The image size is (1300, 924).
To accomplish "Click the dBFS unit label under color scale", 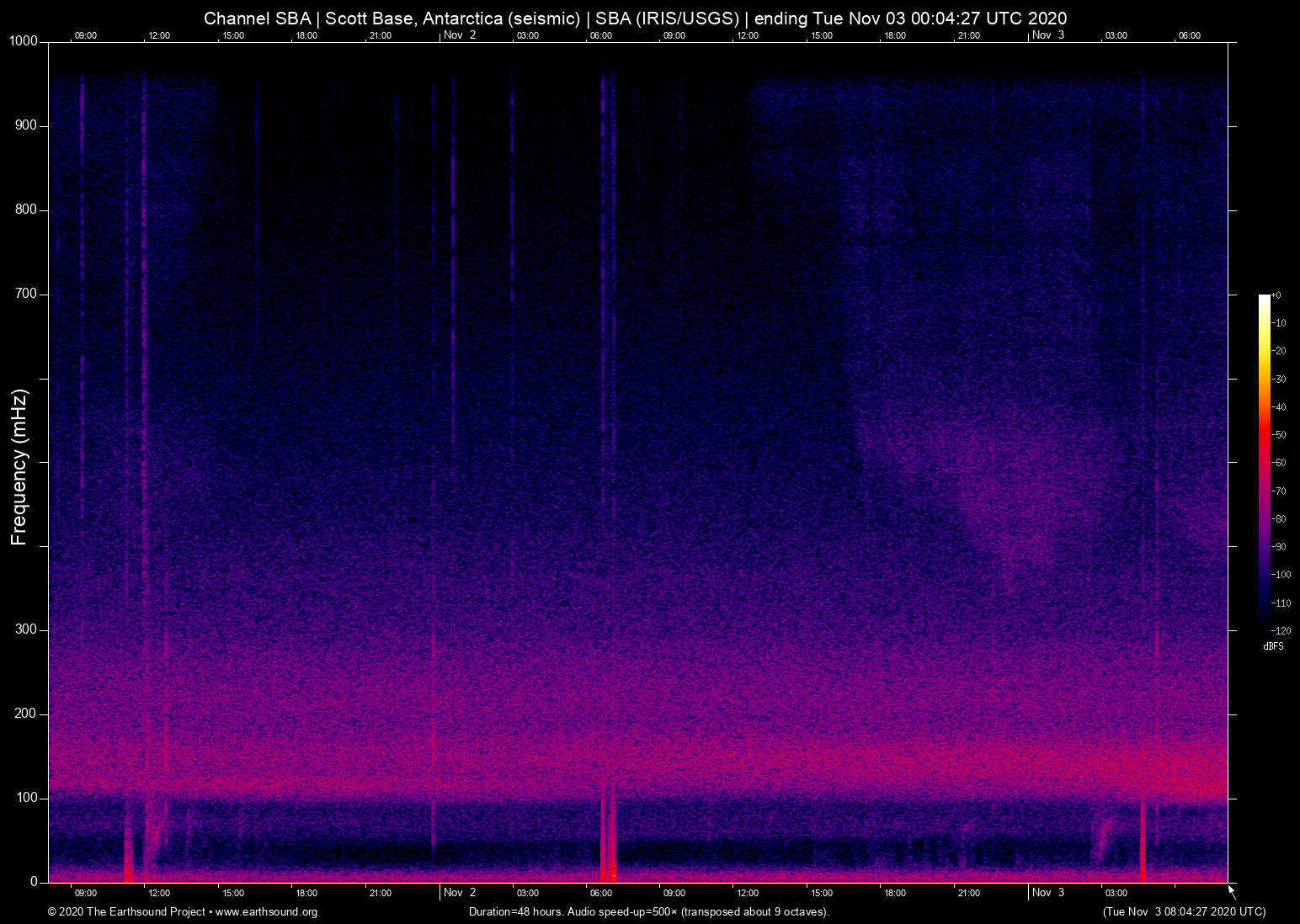I will point(1273,646).
